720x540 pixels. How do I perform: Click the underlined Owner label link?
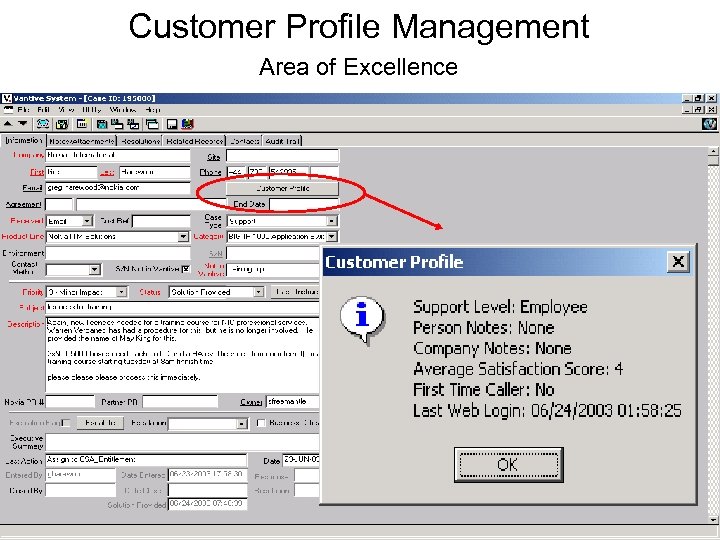tap(251, 402)
